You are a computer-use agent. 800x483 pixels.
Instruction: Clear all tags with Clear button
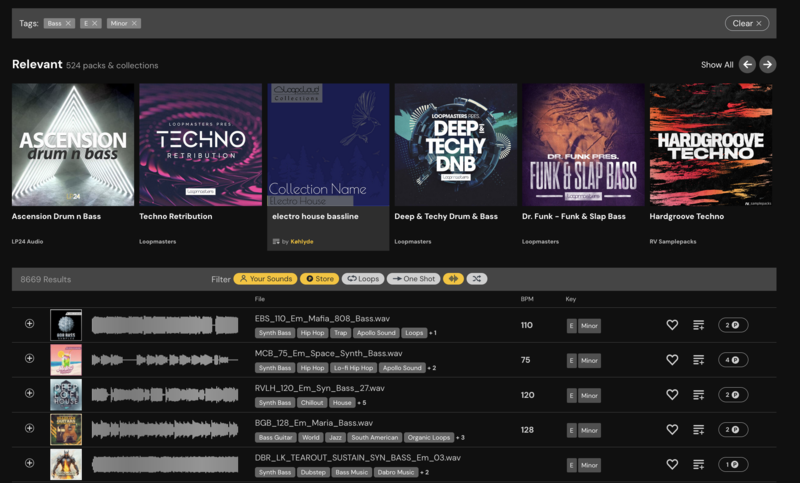747,23
